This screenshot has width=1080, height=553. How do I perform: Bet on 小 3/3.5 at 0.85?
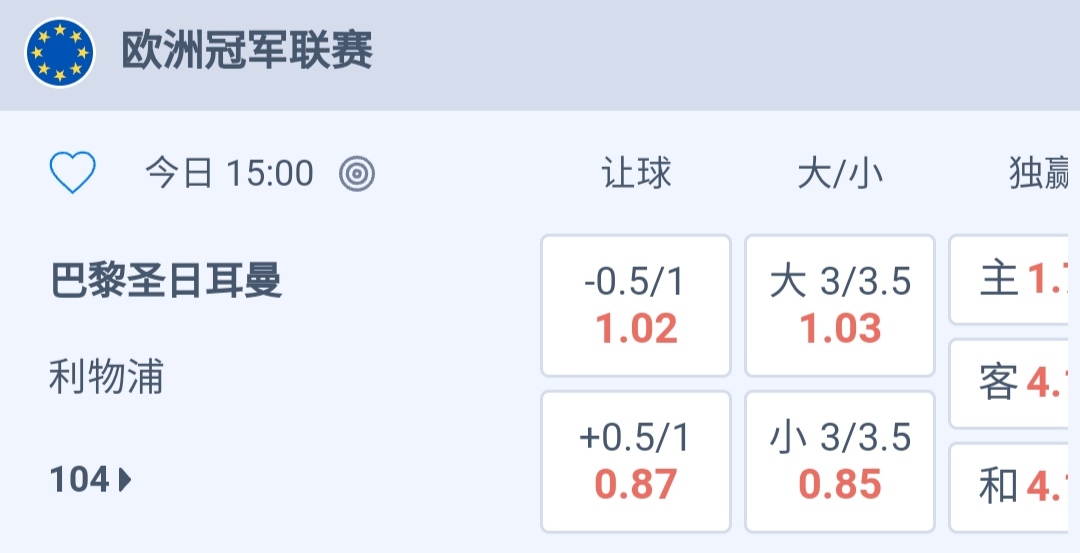click(840, 461)
